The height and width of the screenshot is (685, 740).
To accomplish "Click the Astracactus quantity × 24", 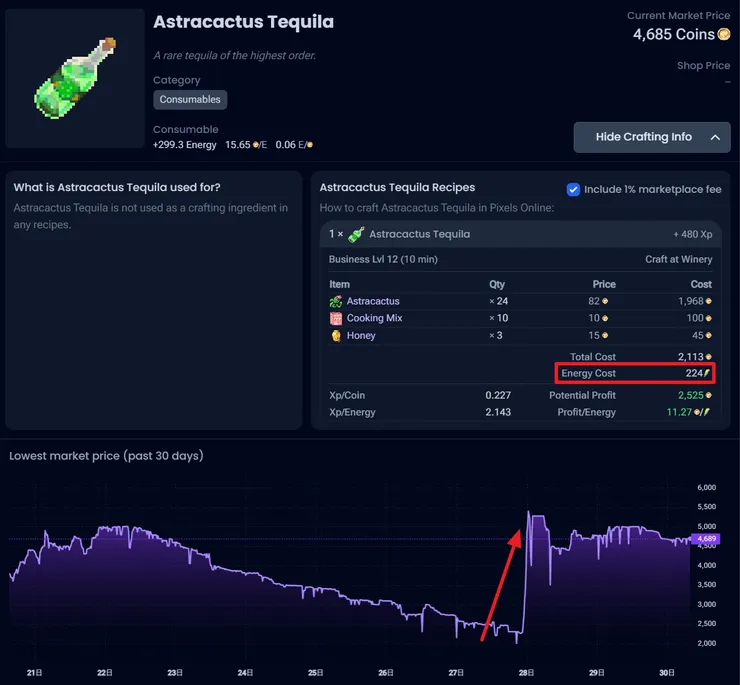I will coord(498,301).
